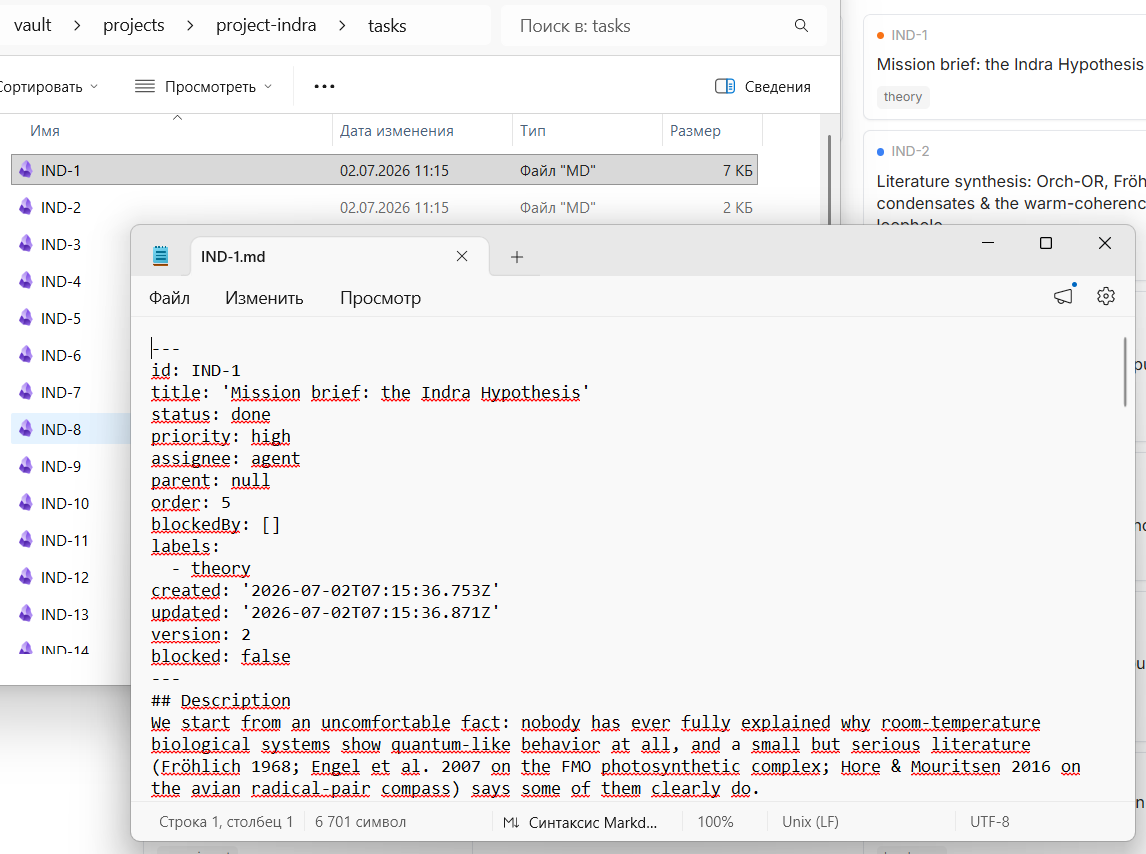The height and width of the screenshot is (854, 1146).
Task: Click the IND-2 file icon in Explorer
Action: pyautogui.click(x=26, y=207)
